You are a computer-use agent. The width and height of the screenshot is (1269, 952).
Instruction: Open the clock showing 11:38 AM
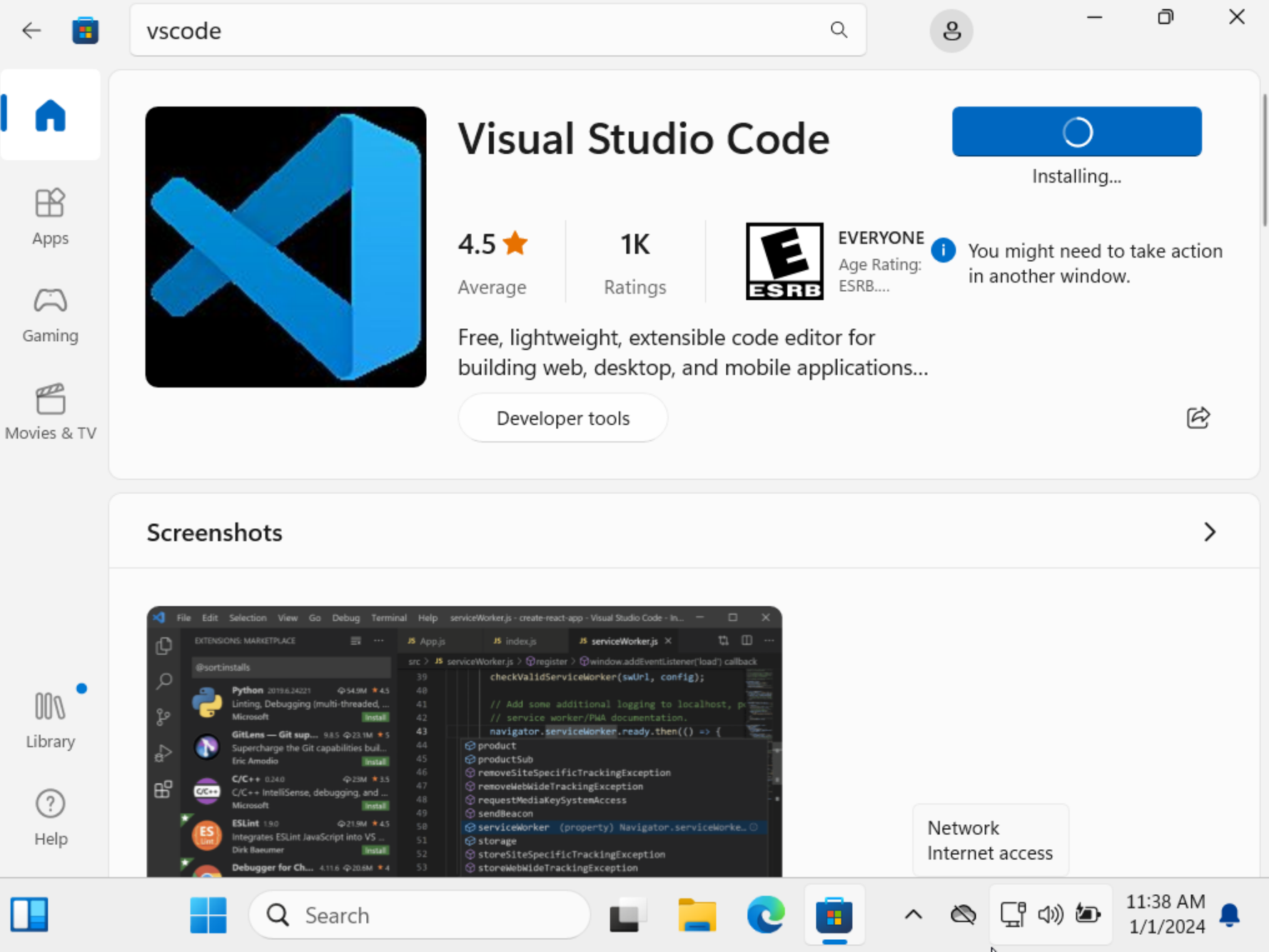(1165, 914)
